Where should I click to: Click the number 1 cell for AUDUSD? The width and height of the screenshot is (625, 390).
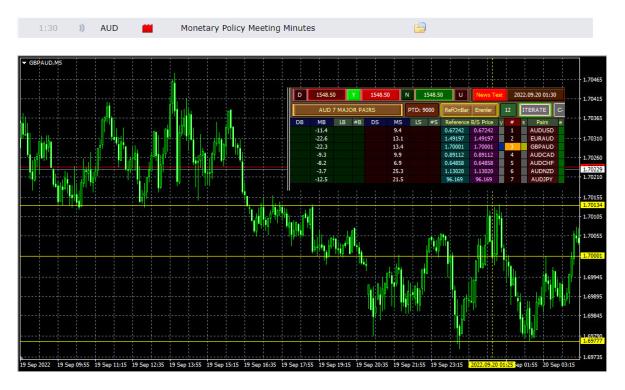click(512, 130)
